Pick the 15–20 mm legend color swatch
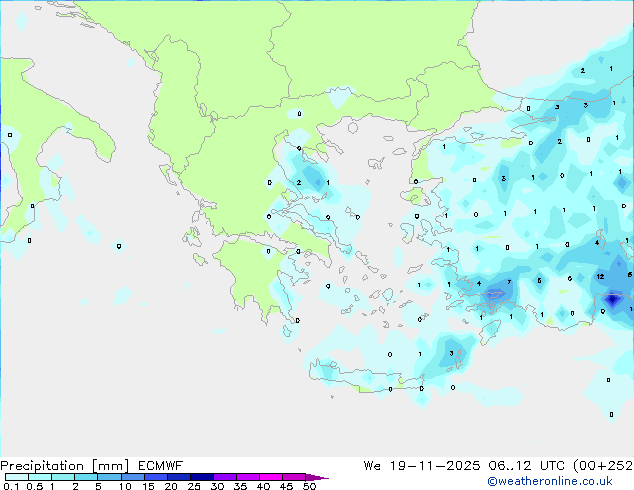The image size is (634, 490). pyautogui.click(x=156, y=477)
